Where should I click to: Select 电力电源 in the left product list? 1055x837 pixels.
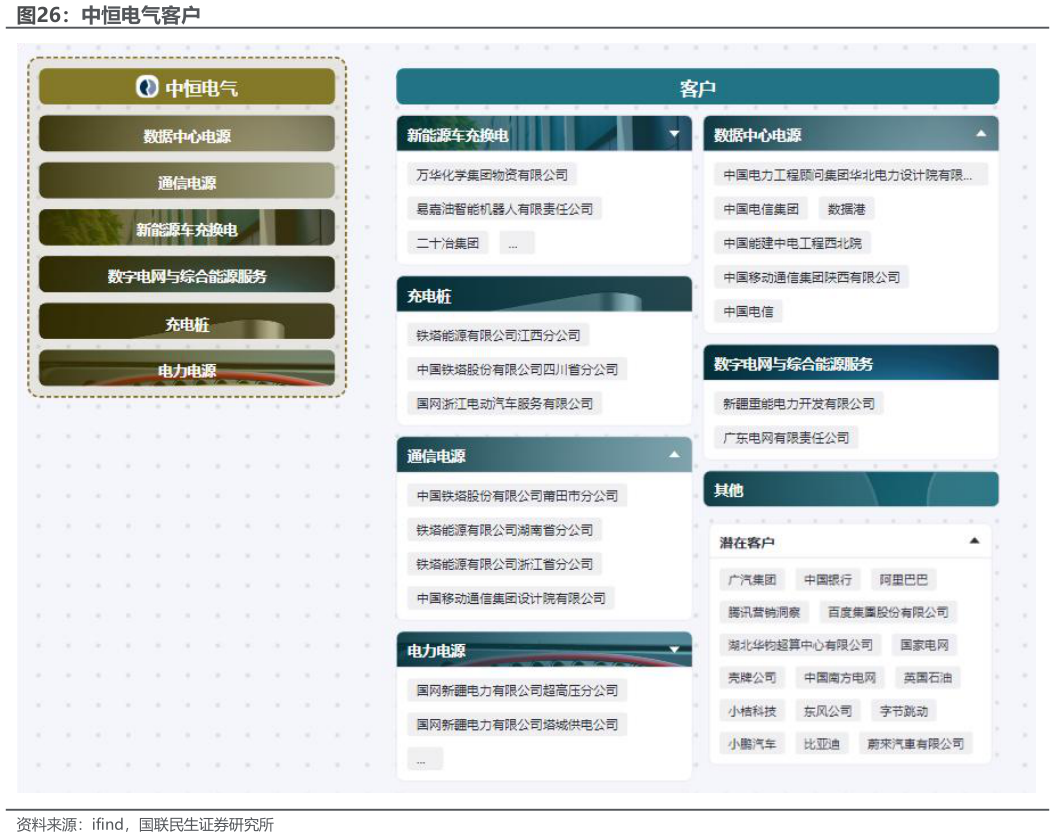click(187, 368)
